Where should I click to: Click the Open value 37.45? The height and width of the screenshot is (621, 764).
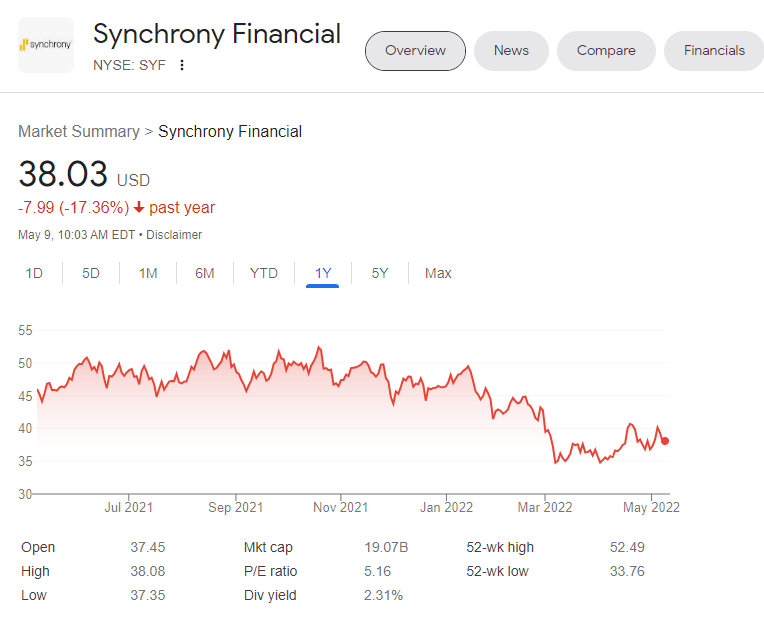tap(148, 547)
